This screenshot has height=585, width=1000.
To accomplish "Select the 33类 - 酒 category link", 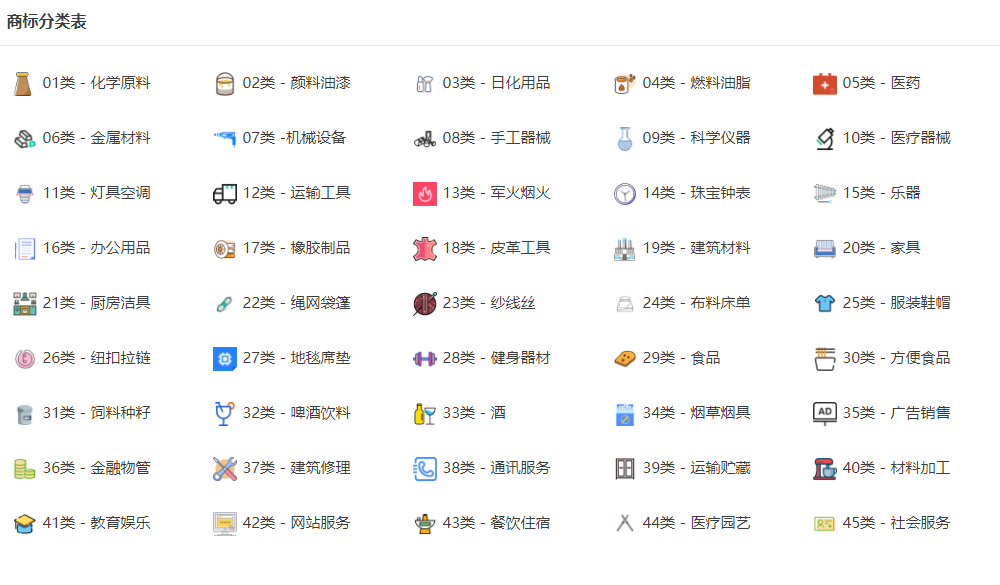I will pos(474,413).
